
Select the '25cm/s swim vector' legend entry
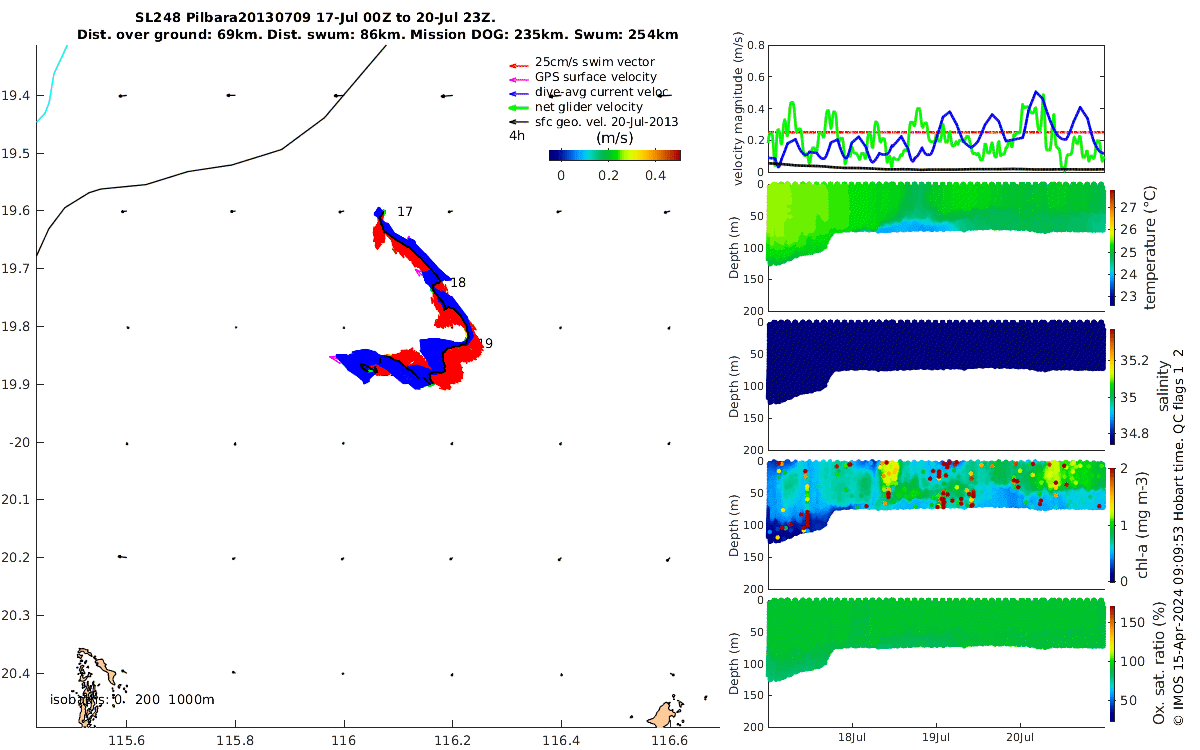(595, 62)
